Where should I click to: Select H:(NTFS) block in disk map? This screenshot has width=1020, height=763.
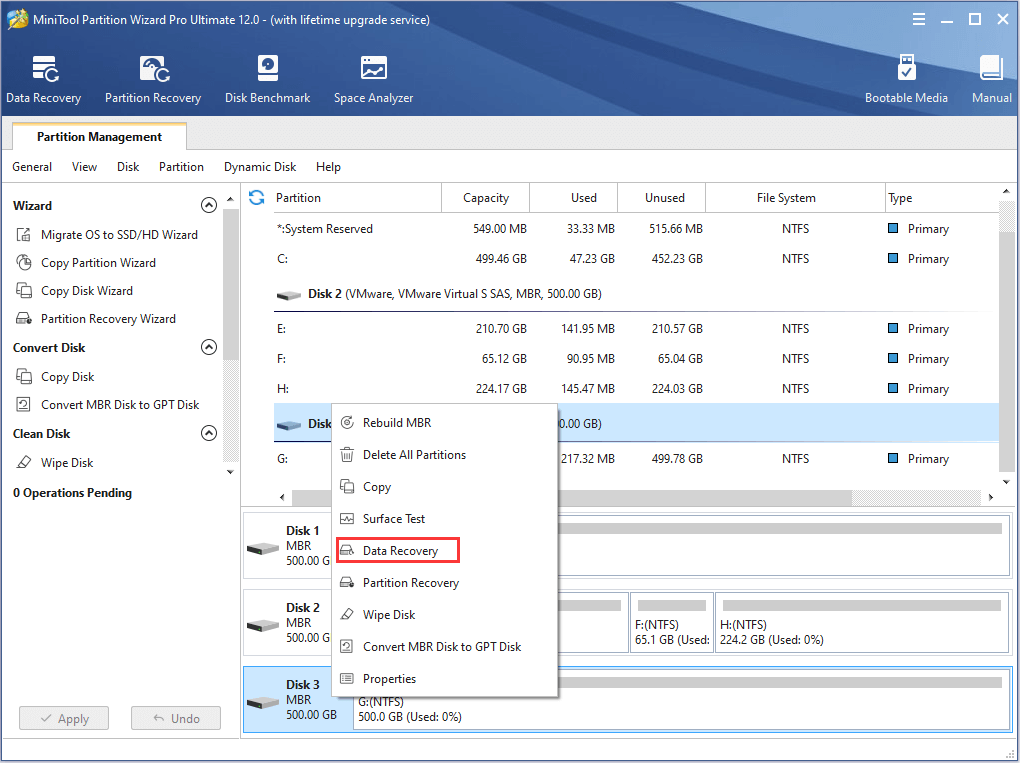point(862,622)
